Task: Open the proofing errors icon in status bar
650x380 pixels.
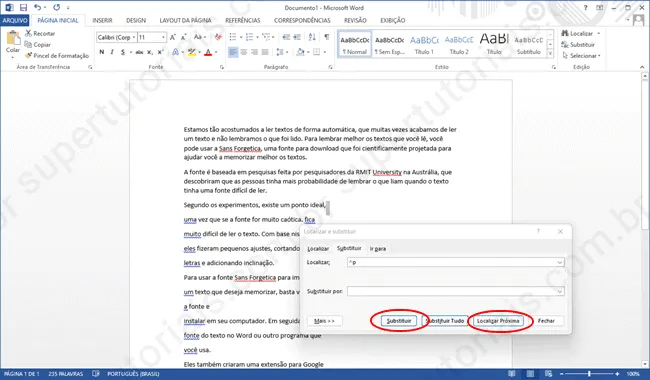Action: tap(96, 374)
